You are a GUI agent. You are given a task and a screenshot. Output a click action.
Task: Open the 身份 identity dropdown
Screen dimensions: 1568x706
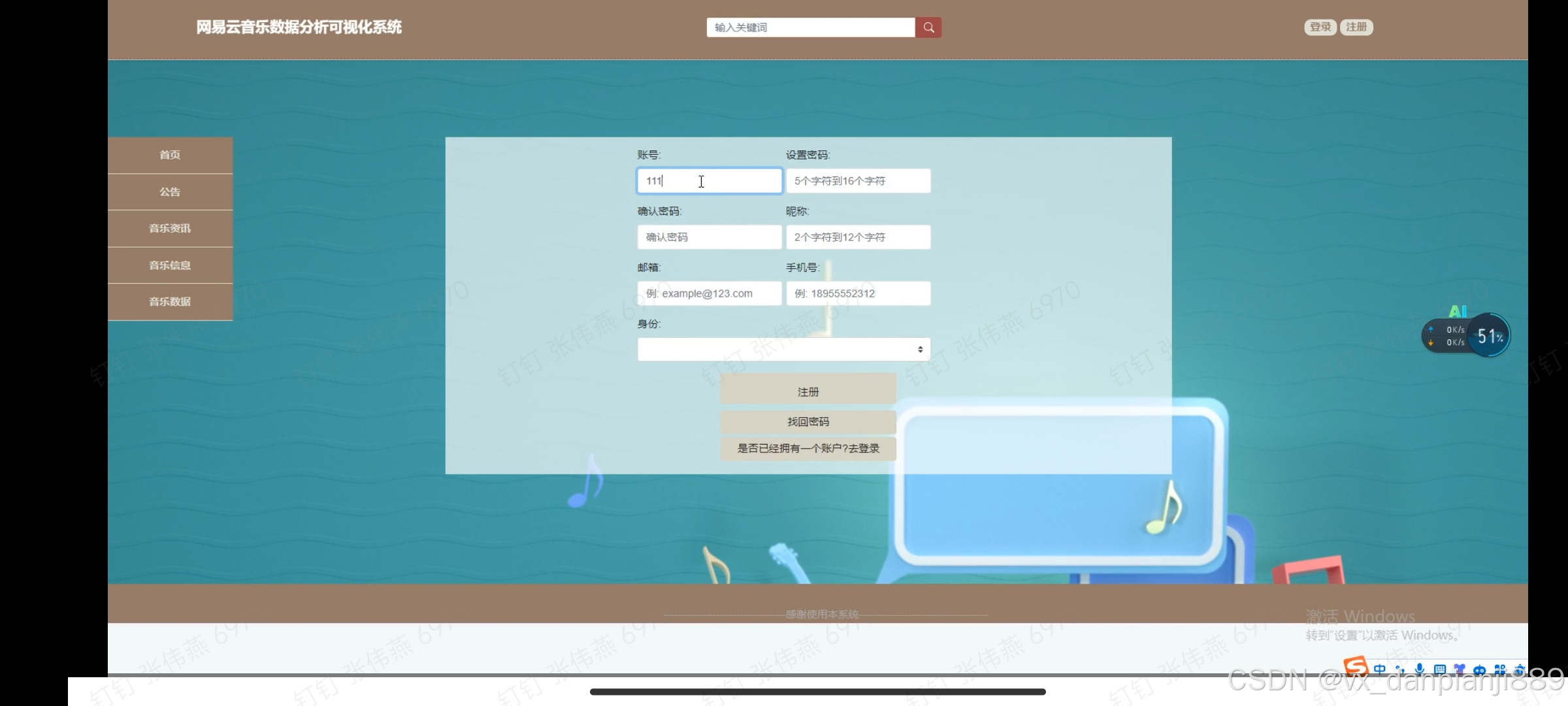pos(783,350)
